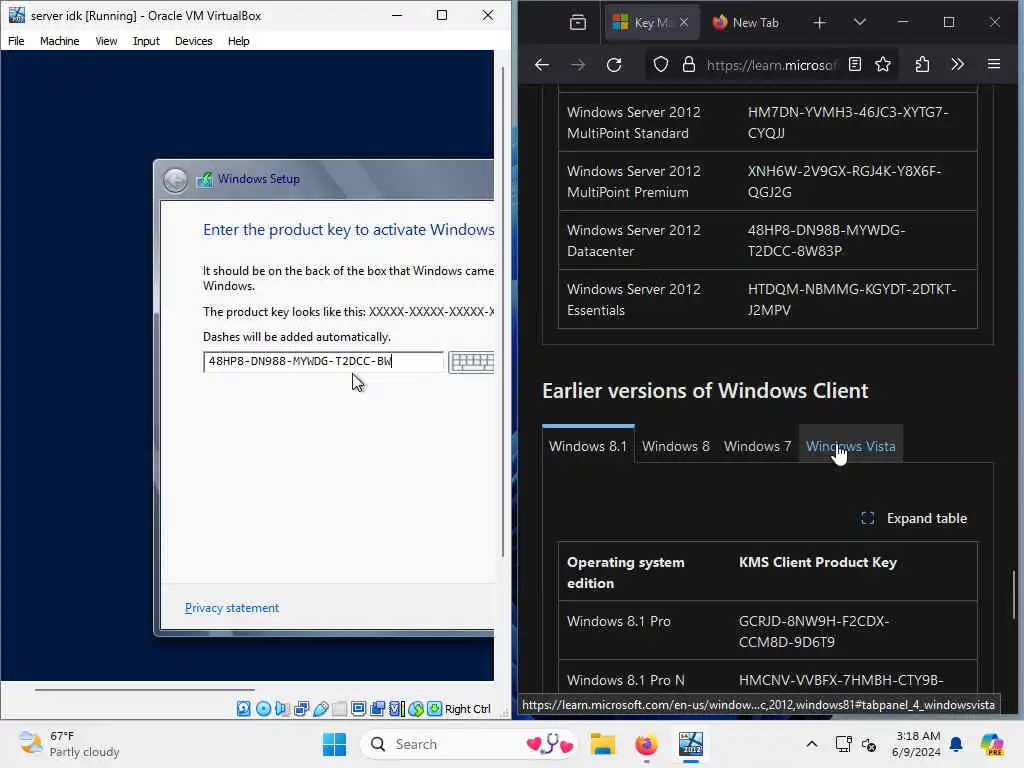The height and width of the screenshot is (768, 1024).
Task: Switch to the Windows 8 tab
Action: point(675,446)
